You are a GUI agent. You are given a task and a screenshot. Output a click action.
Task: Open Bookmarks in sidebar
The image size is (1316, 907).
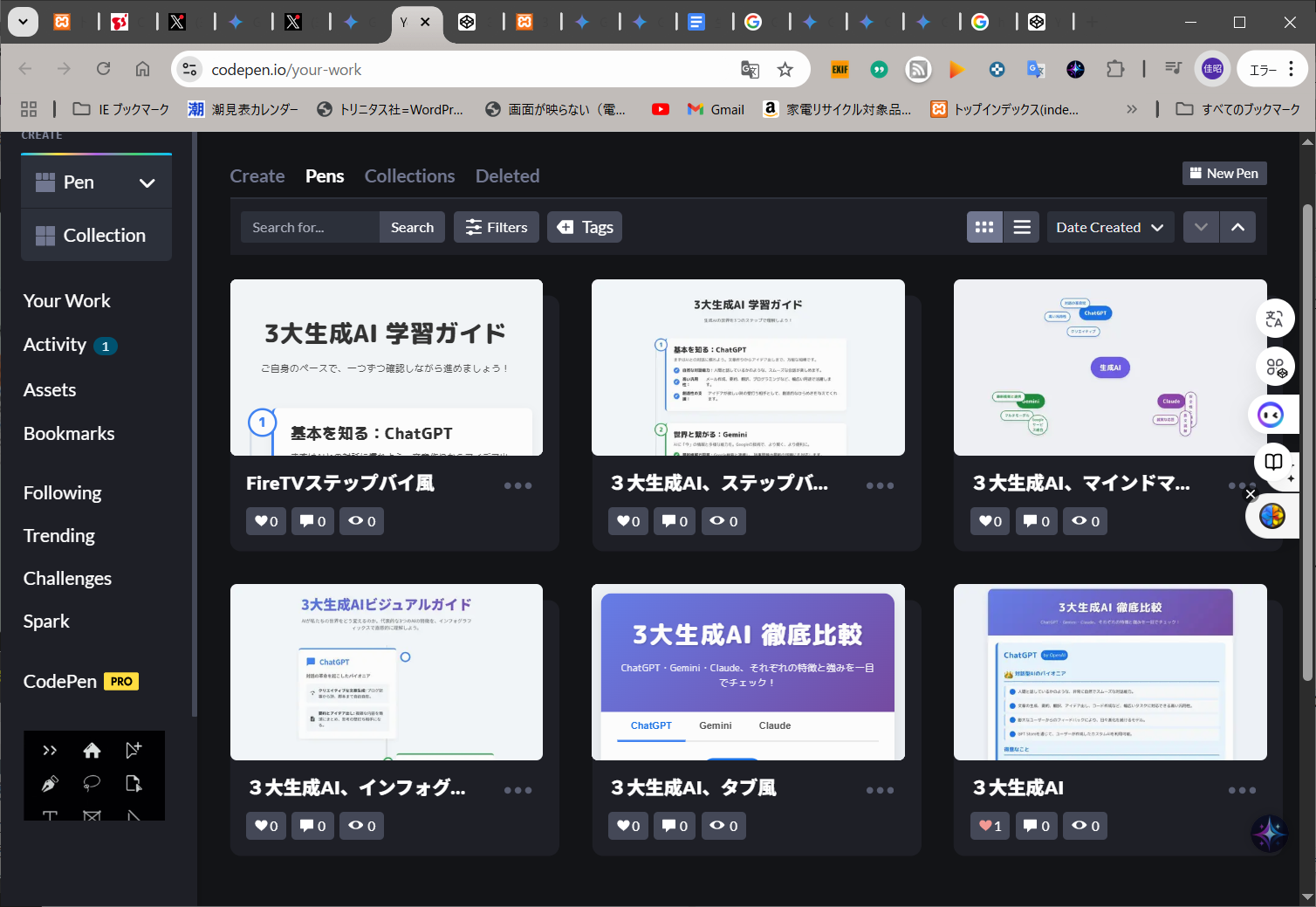[x=69, y=434]
